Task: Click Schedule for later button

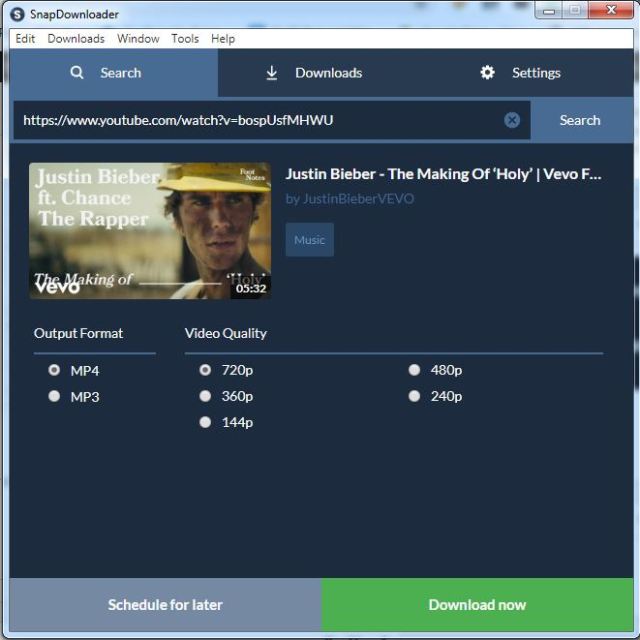Action: point(166,604)
